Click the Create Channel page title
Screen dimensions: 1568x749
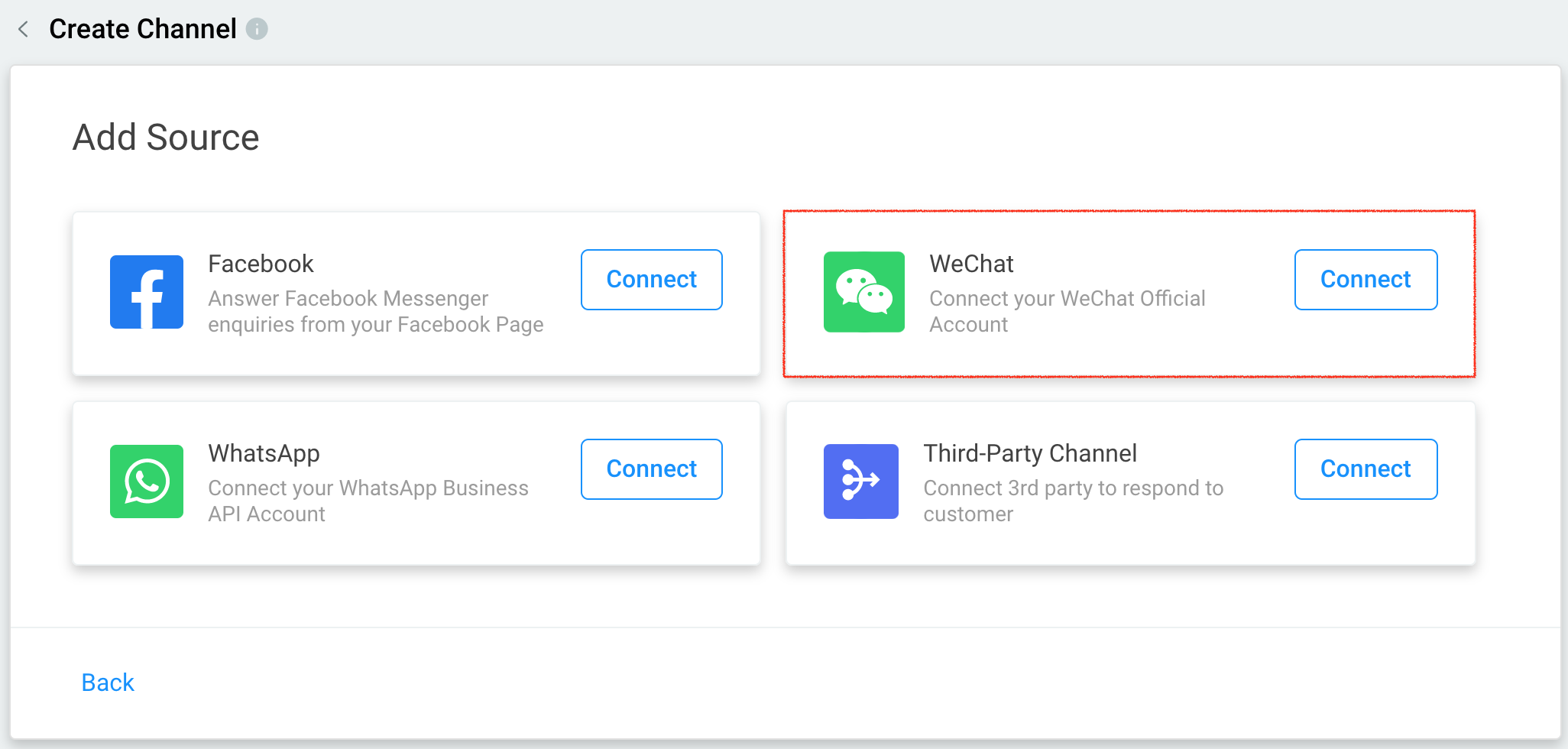point(143,29)
